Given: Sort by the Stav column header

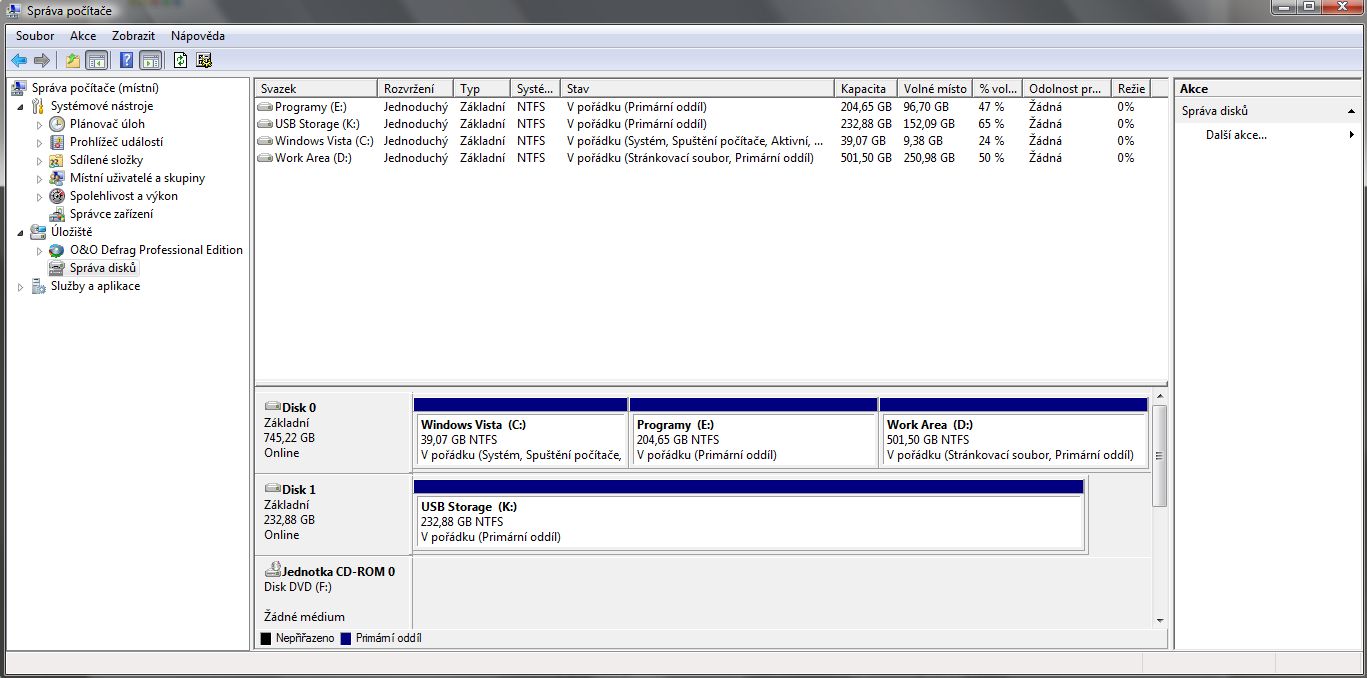Looking at the screenshot, I should coord(697,88).
